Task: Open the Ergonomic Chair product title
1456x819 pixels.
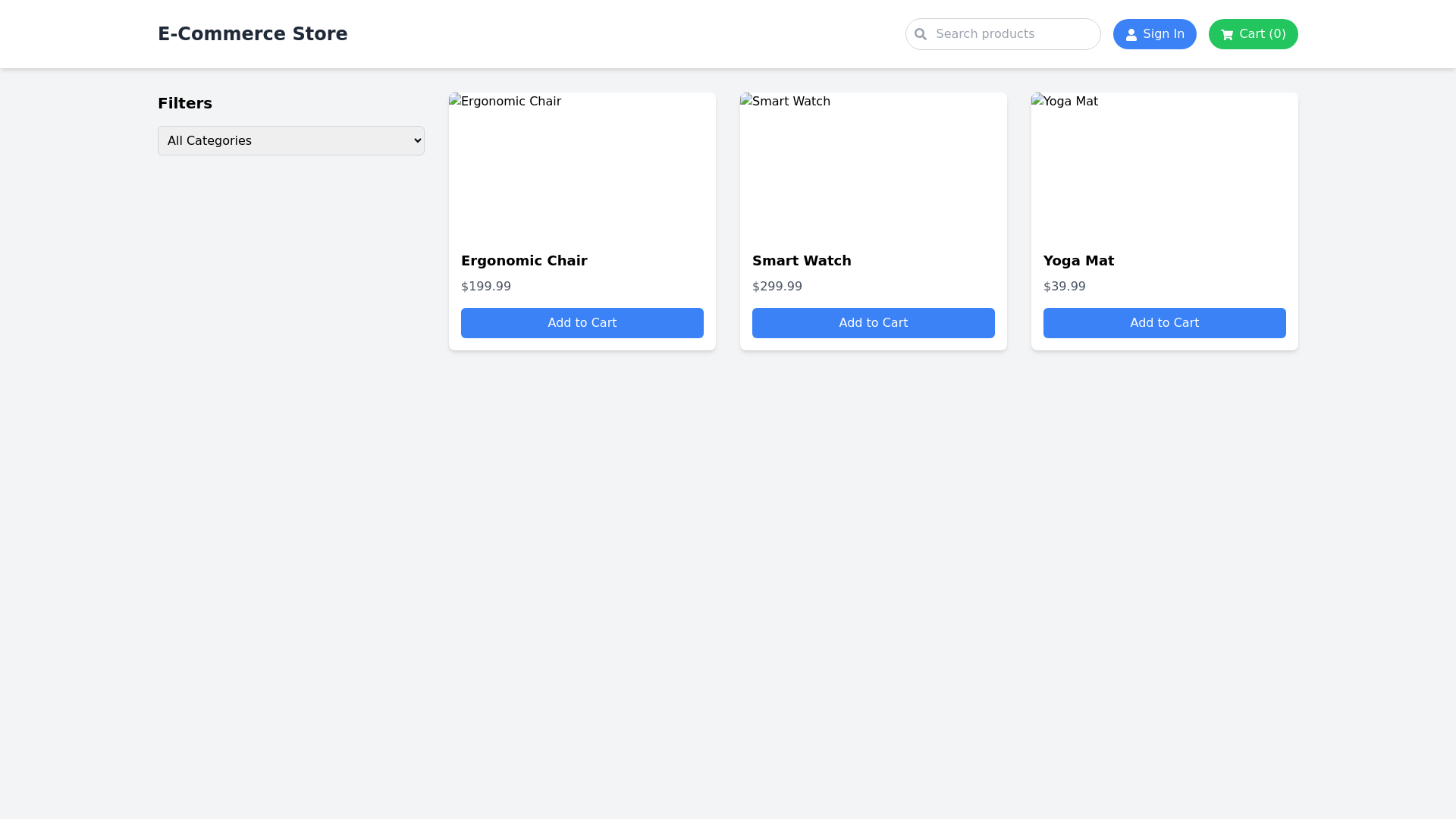Action: coord(524,260)
